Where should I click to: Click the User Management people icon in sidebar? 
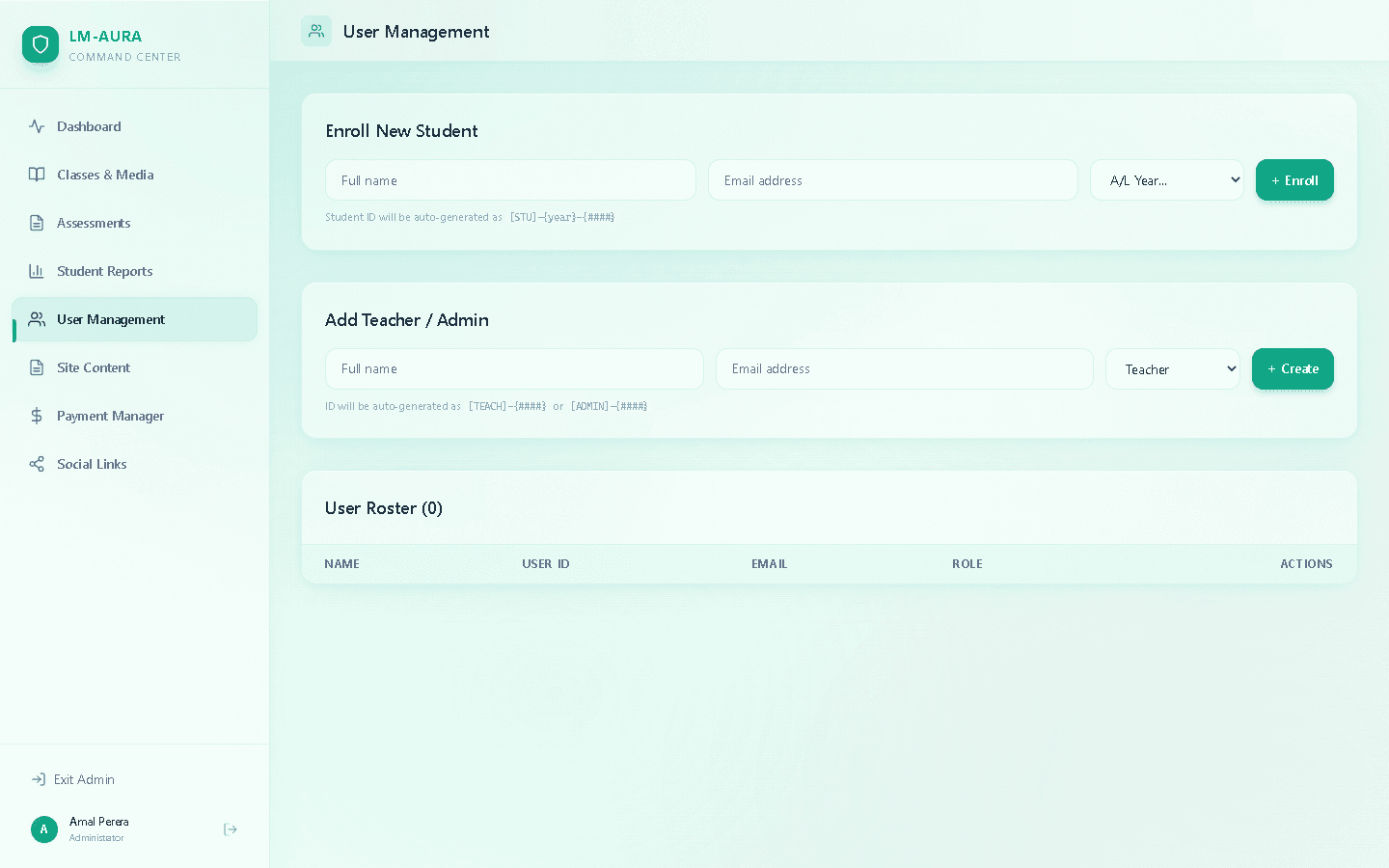pyautogui.click(x=37, y=319)
